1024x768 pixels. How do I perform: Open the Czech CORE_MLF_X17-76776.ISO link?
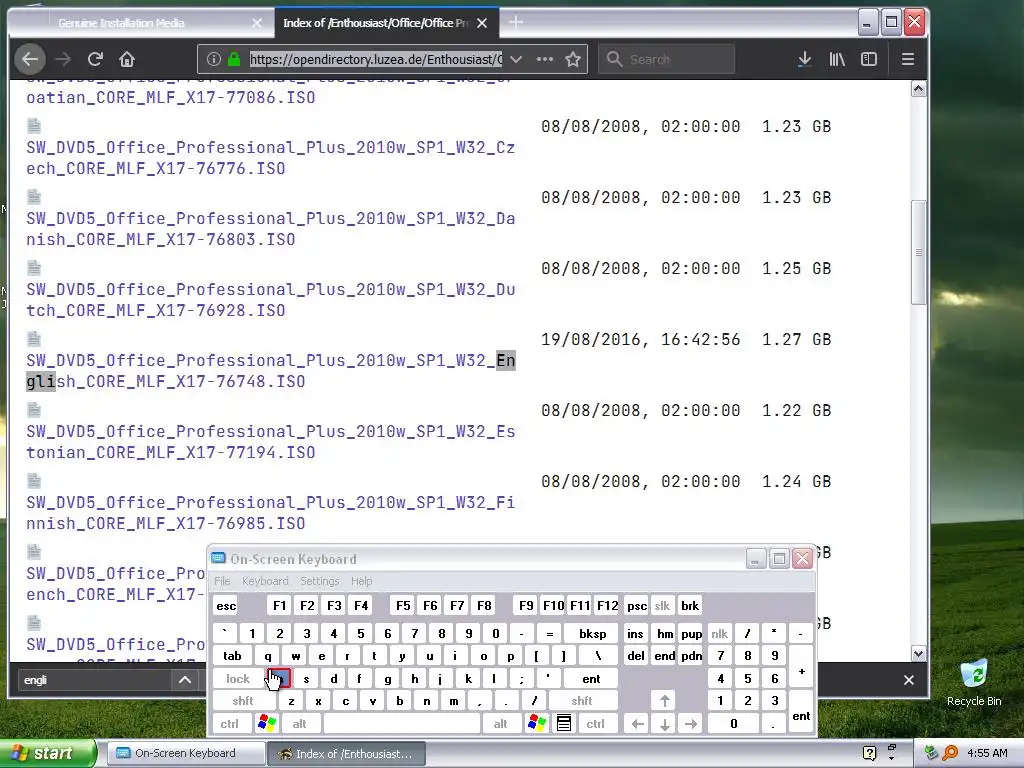(270, 157)
